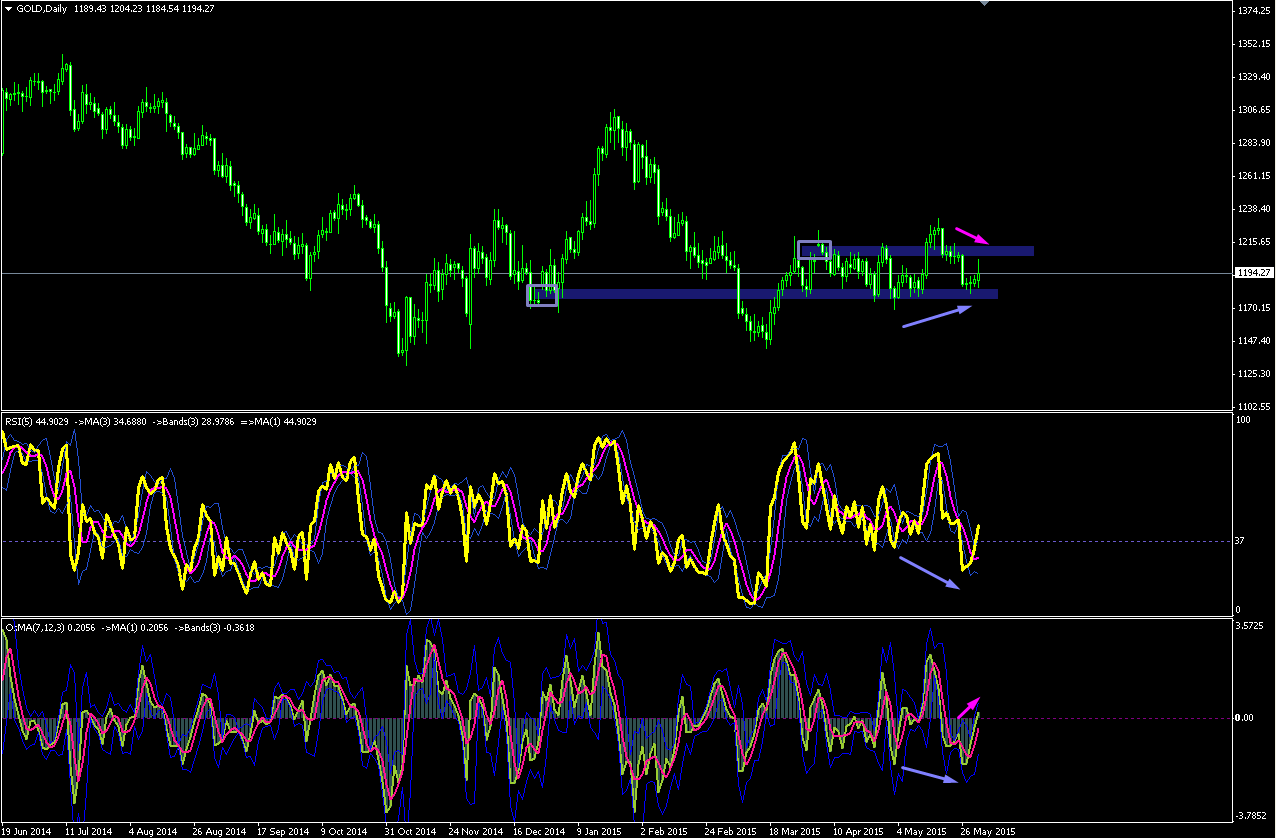Click the 11 Jul 2014 date label
The width and height of the screenshot is (1276, 838).
pos(90,830)
